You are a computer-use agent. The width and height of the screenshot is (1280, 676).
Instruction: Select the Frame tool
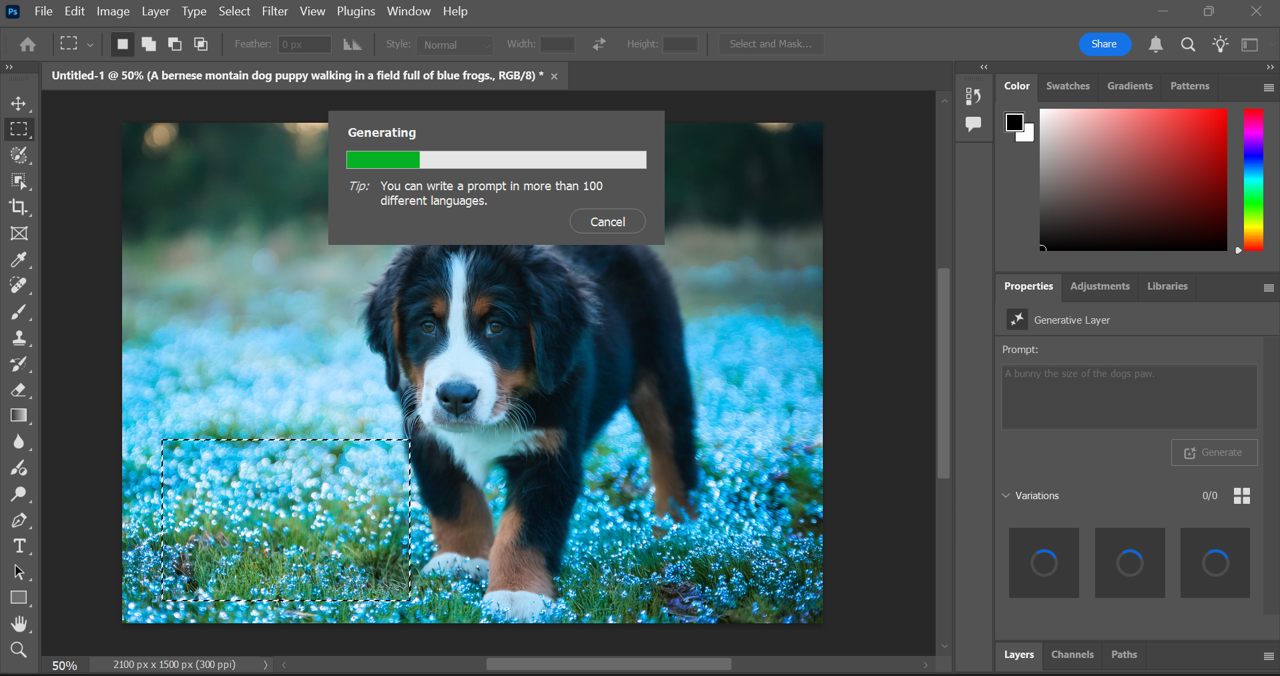(19, 233)
